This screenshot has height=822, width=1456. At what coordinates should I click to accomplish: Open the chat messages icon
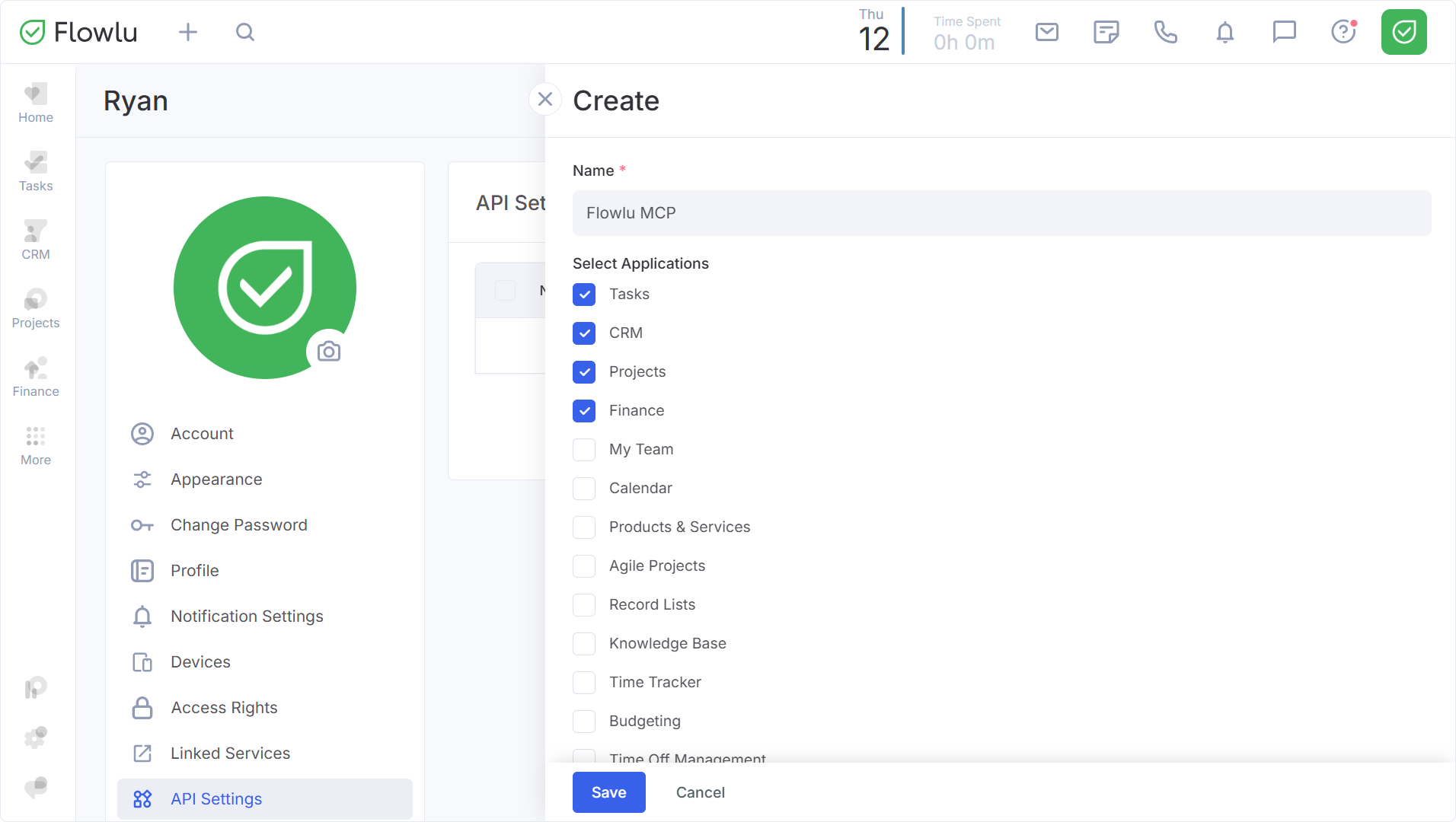[x=1284, y=32]
